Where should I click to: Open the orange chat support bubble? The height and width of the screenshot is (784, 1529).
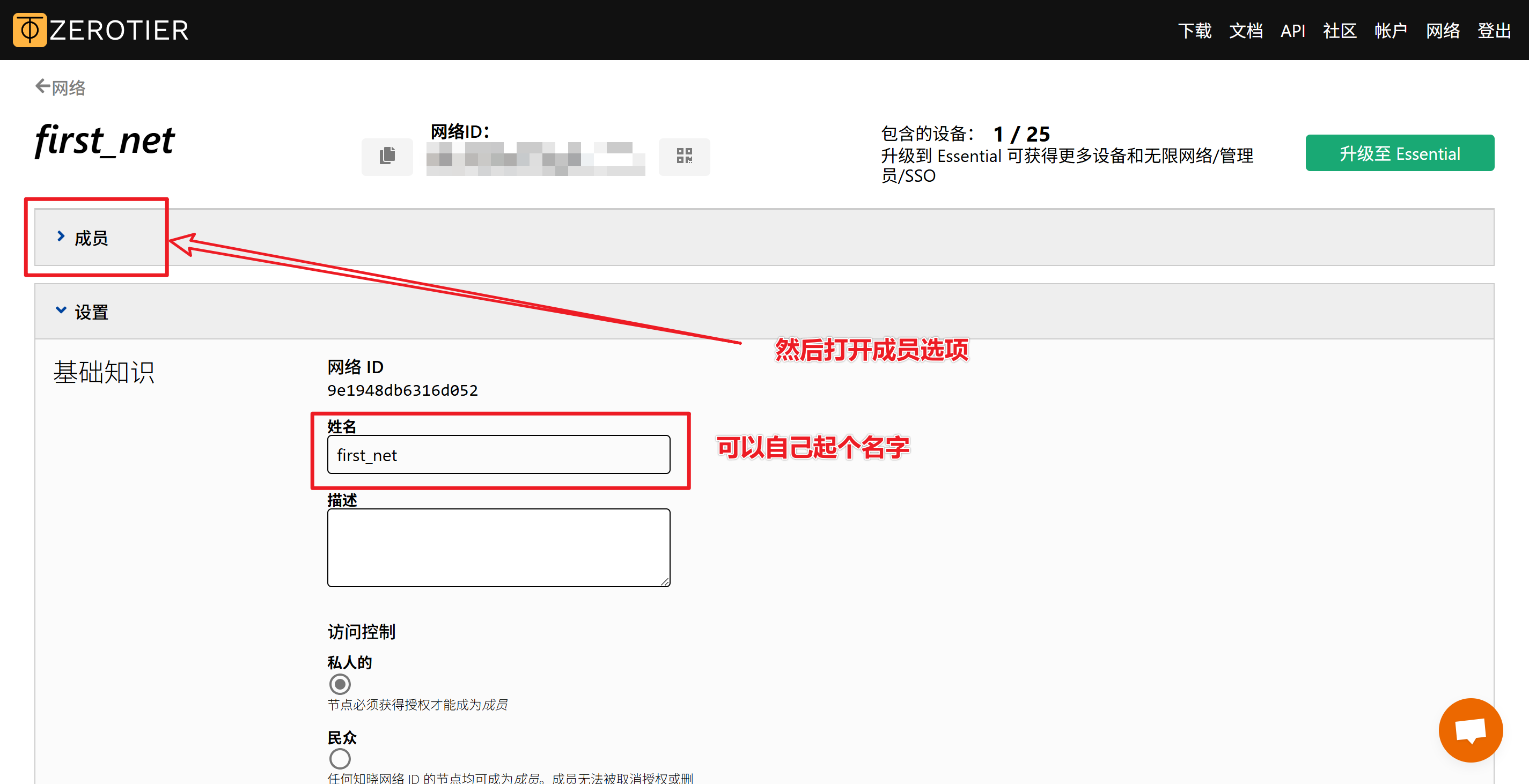point(1470,730)
